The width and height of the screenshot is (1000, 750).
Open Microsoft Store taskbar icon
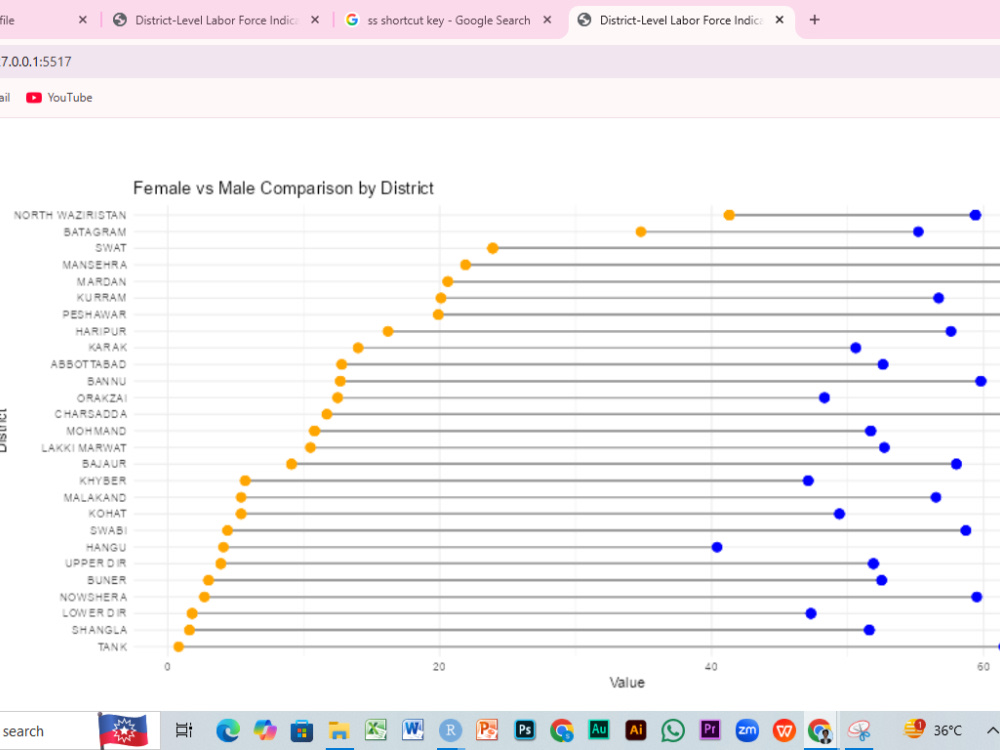pyautogui.click(x=302, y=730)
